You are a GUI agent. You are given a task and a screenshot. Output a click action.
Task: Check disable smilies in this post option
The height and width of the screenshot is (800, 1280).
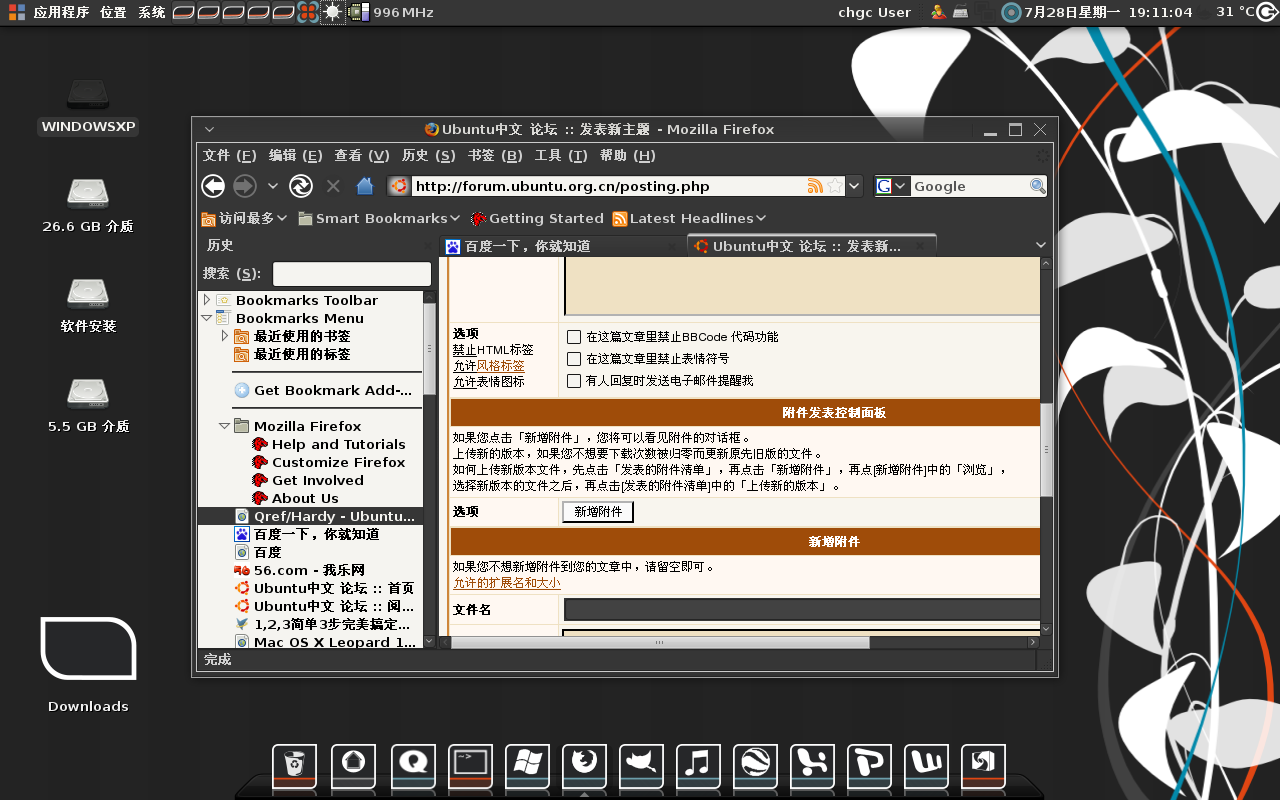point(574,359)
